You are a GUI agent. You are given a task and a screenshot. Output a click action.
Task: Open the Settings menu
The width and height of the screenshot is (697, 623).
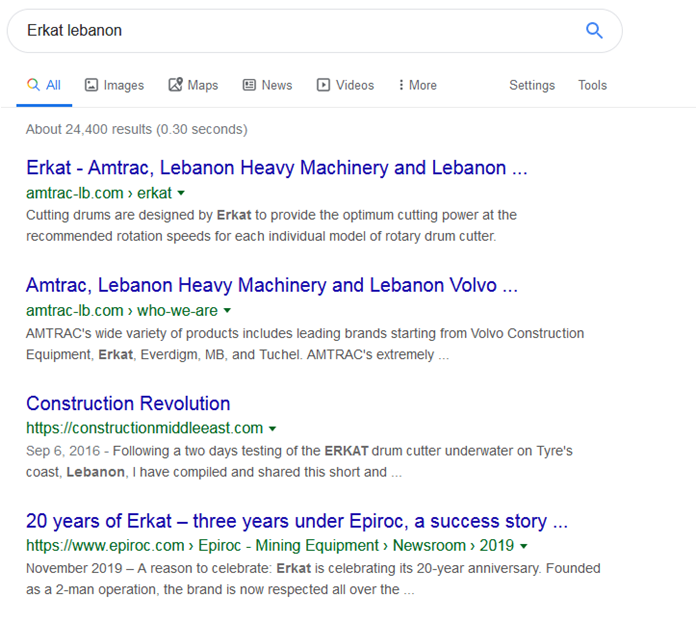[x=532, y=85]
